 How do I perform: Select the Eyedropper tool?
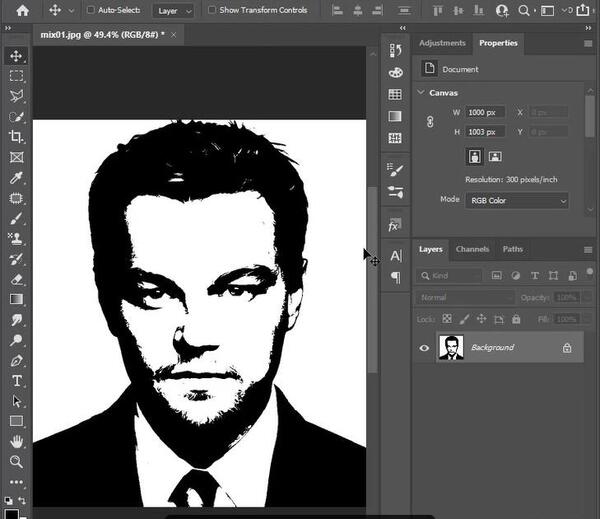[x=16, y=178]
